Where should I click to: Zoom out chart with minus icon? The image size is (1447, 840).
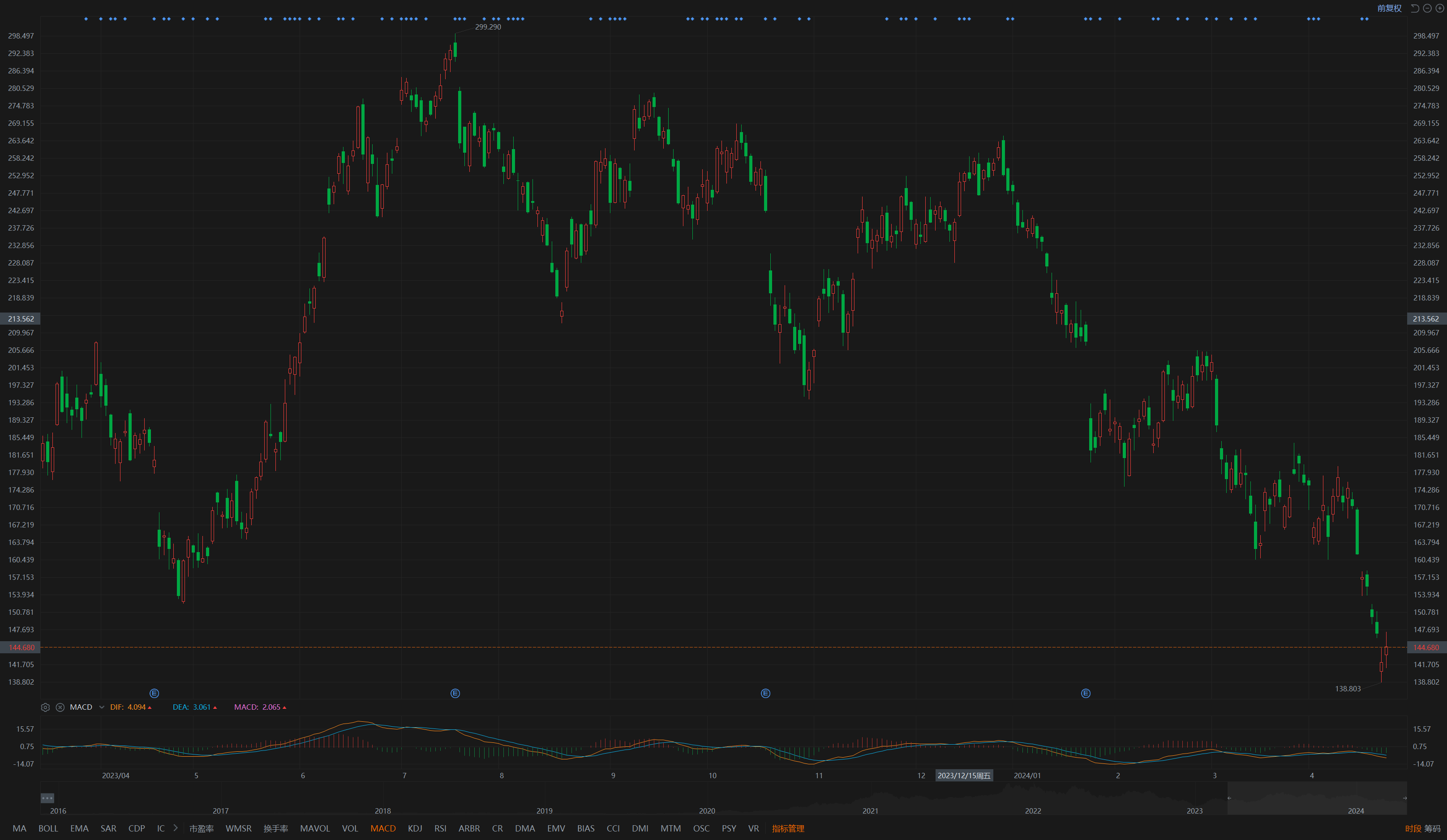point(1427,8)
